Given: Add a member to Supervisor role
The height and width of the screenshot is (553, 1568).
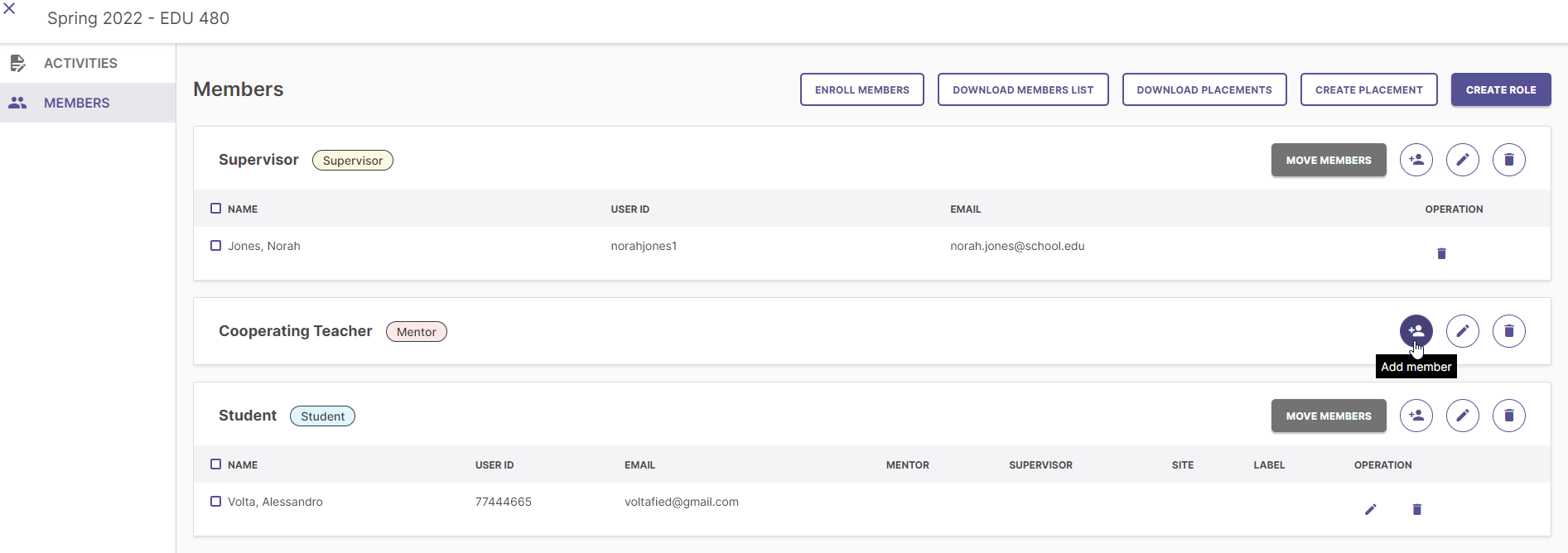Looking at the screenshot, I should pos(1416,160).
